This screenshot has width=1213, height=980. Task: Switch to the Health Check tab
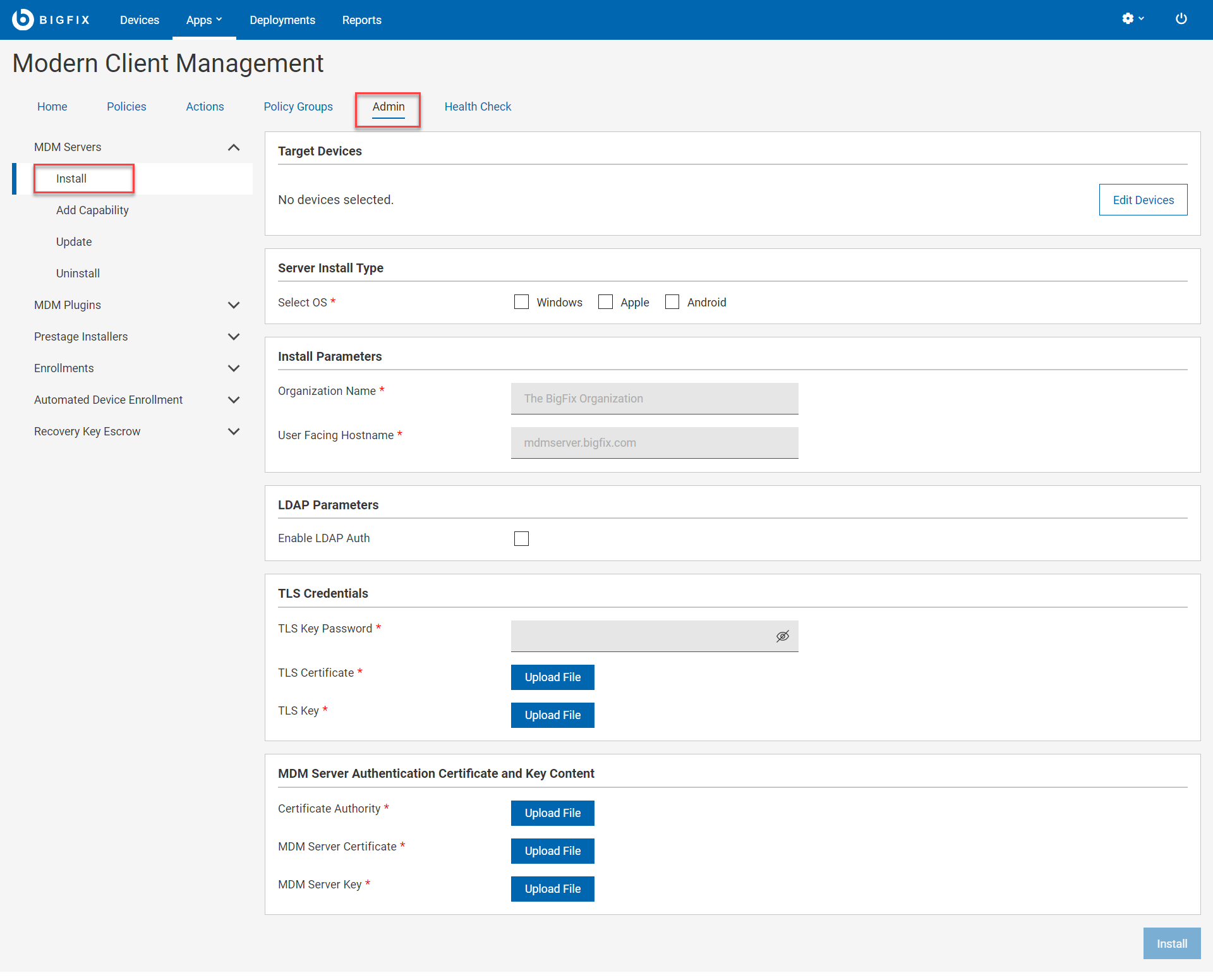(478, 107)
